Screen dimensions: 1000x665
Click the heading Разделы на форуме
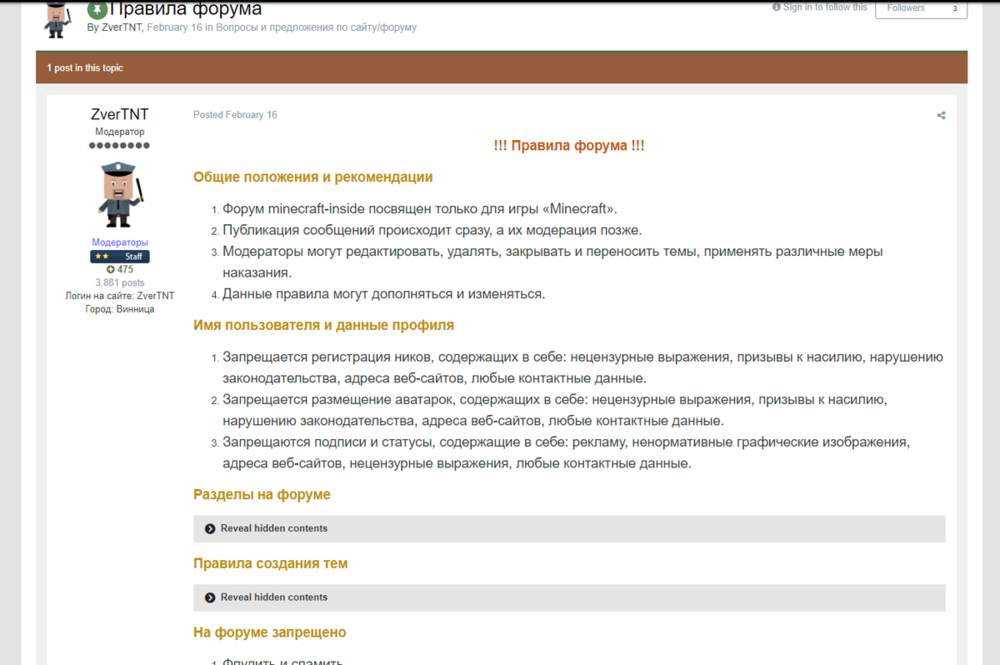coord(262,495)
